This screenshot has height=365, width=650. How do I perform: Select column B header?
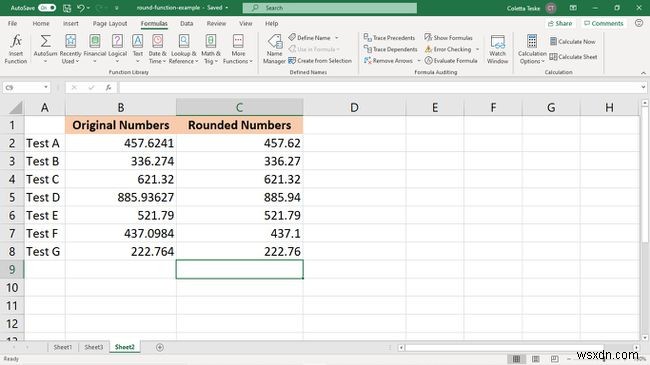click(x=121, y=107)
